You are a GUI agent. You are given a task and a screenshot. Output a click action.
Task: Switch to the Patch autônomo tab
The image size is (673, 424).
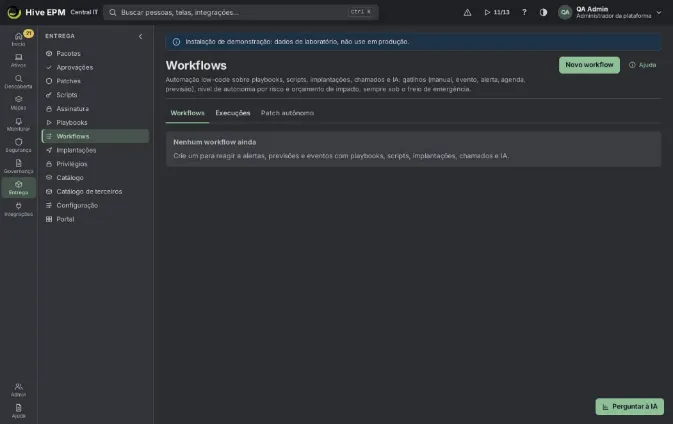pyautogui.click(x=287, y=113)
